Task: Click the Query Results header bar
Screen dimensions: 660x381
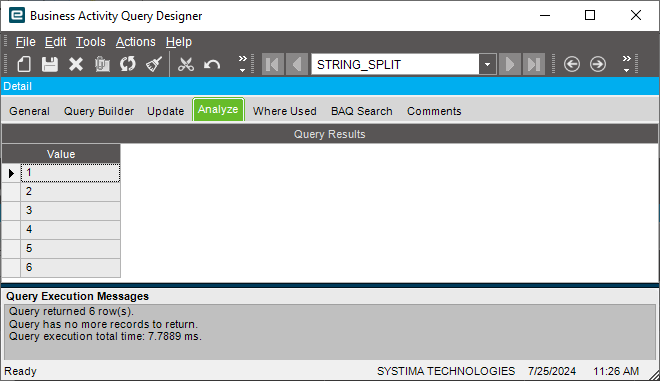Action: tap(330, 134)
